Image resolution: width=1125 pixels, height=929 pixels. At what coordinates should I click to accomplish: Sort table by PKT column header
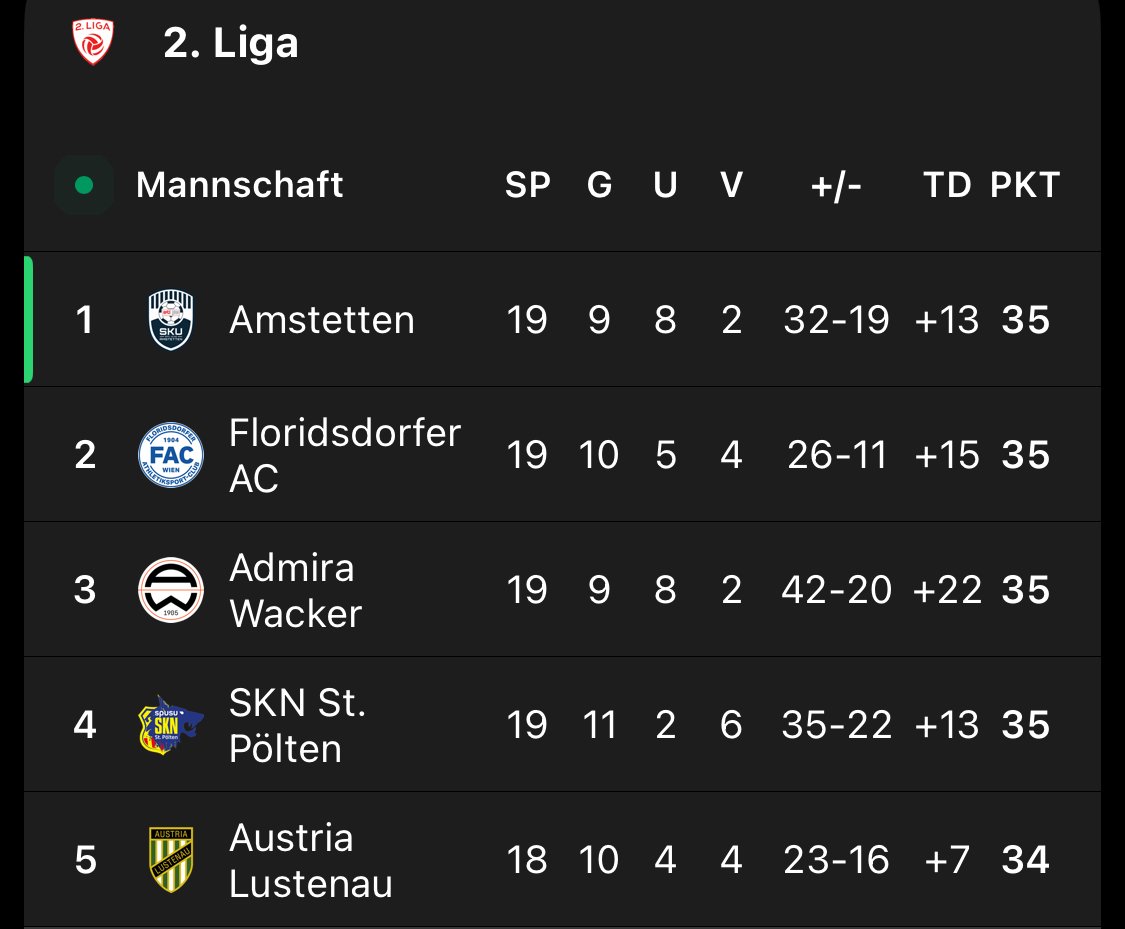[x=1025, y=185]
